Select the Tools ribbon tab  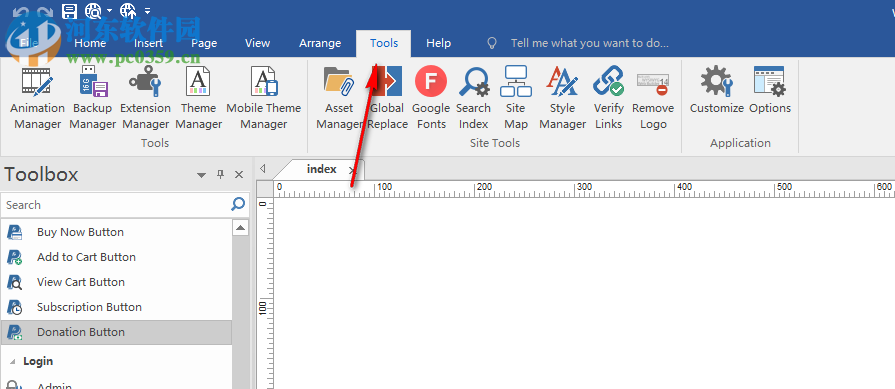click(x=384, y=43)
